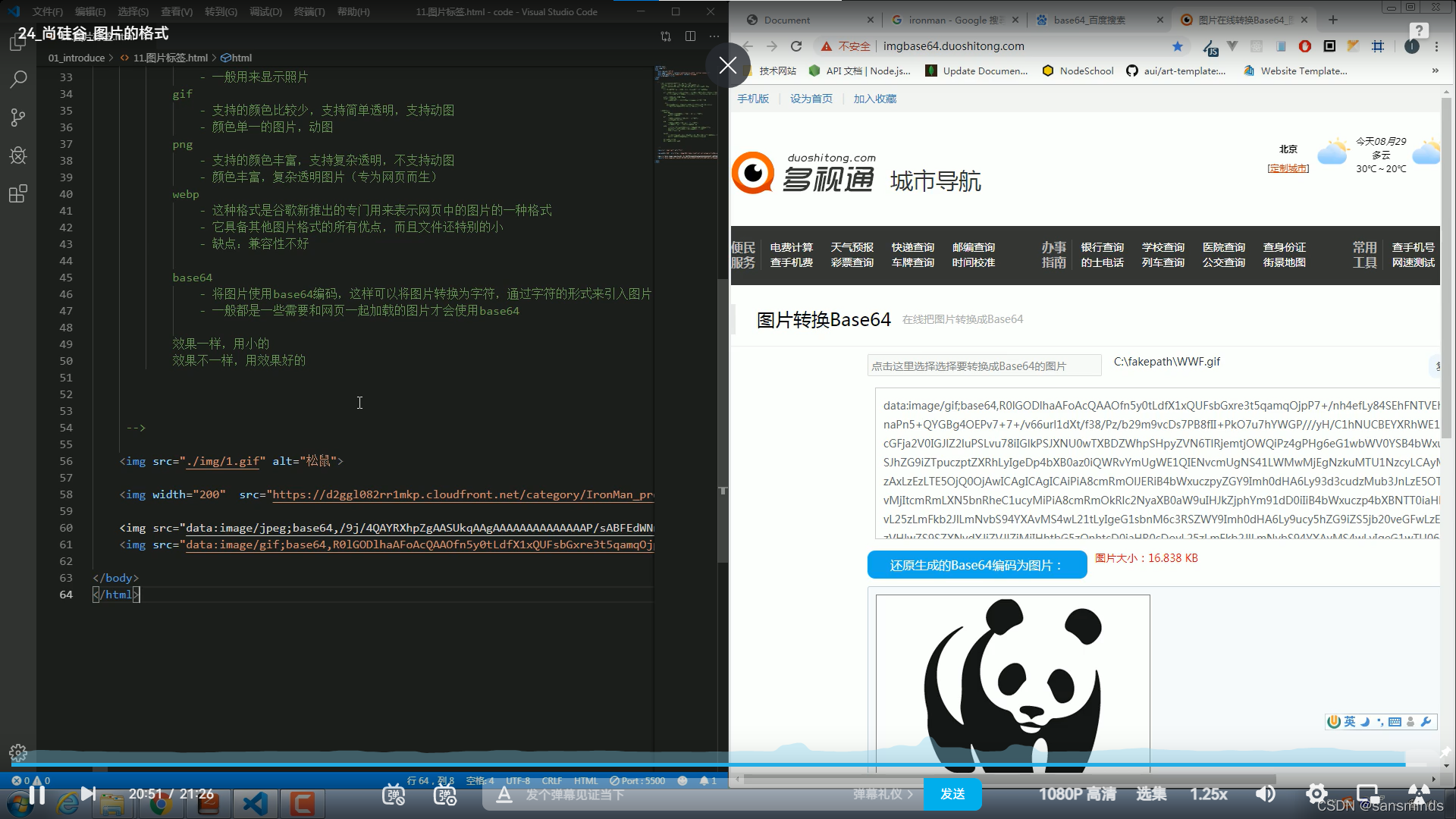Open 文件(F) menu in VS Code
This screenshot has width=1456, height=819.
click(47, 11)
